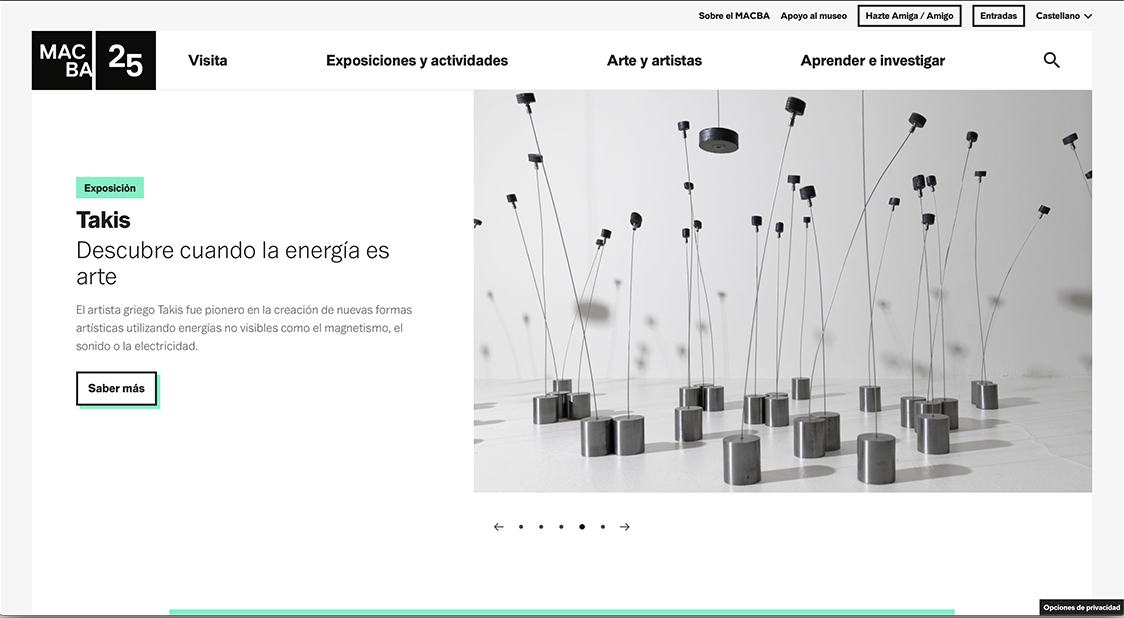Open Opciones de privacidad panel
This screenshot has height=618, width=1124.
click(1082, 607)
